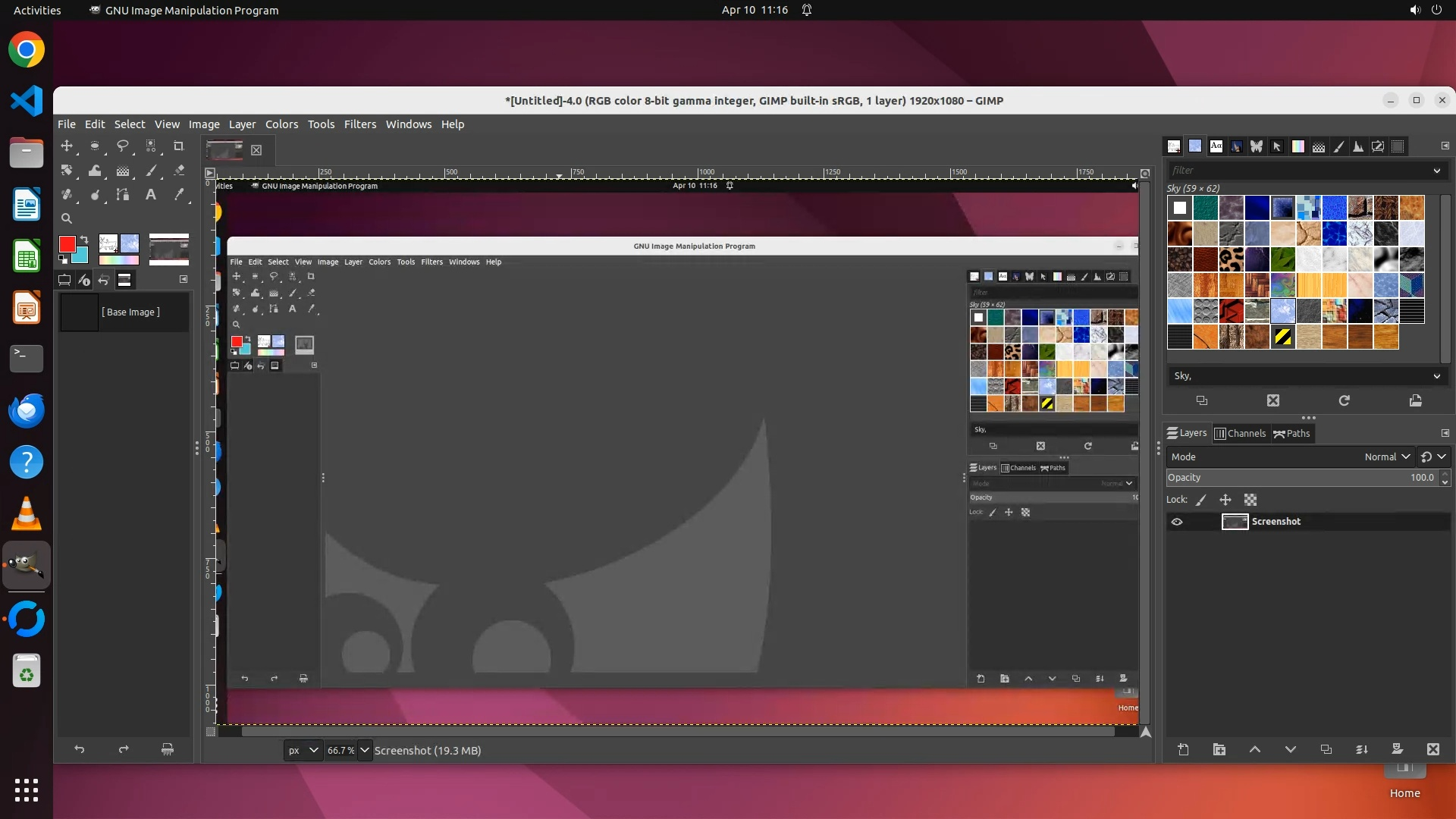Screen dimensions: 1456x819
Task: Open the layer Mode Normal dropdown
Action: coord(1386,457)
